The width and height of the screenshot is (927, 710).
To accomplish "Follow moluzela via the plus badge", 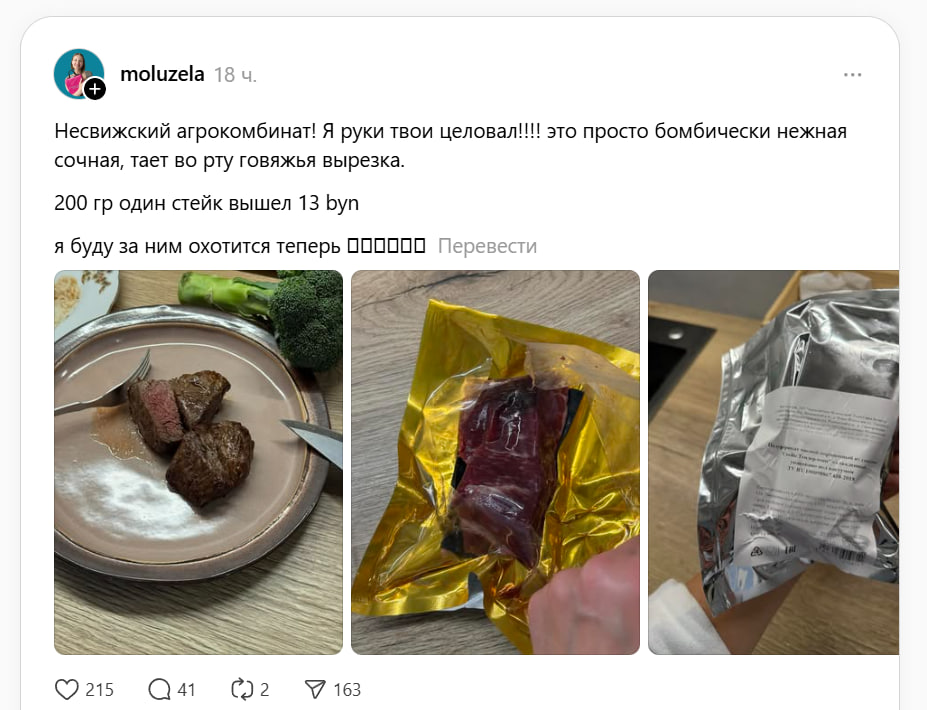I will tap(95, 89).
